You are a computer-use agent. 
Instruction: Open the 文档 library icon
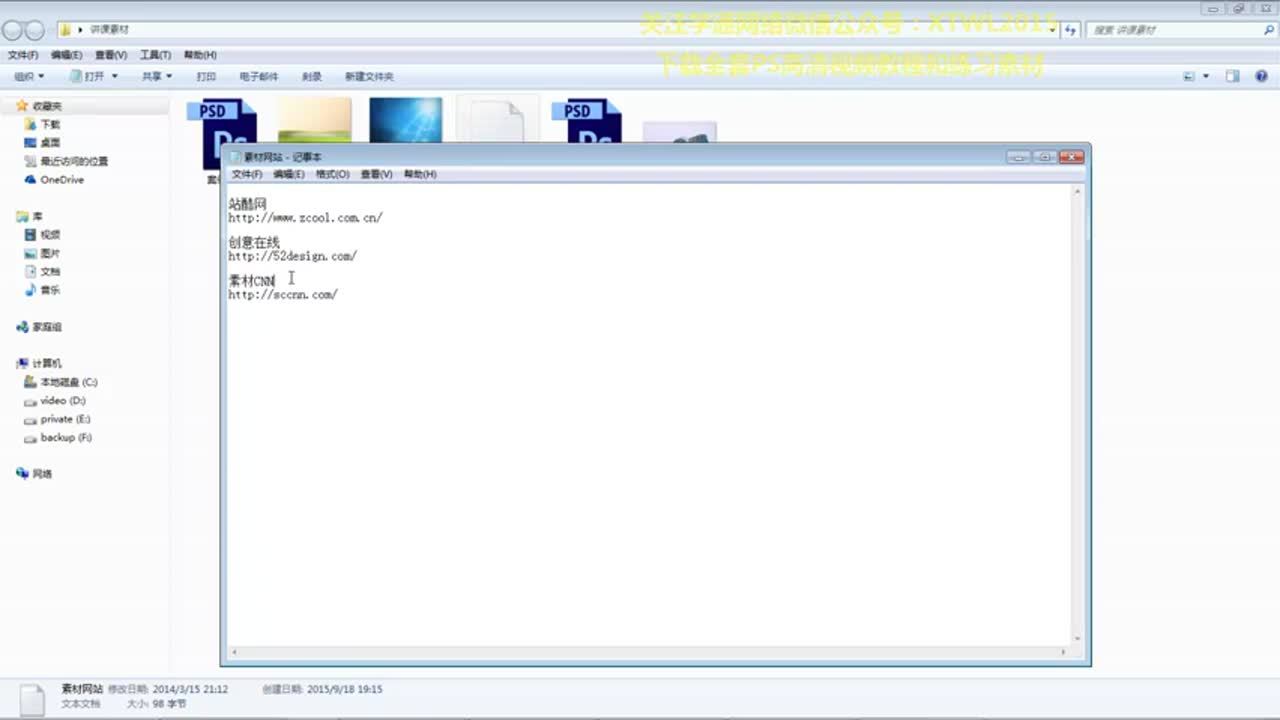[30, 272]
